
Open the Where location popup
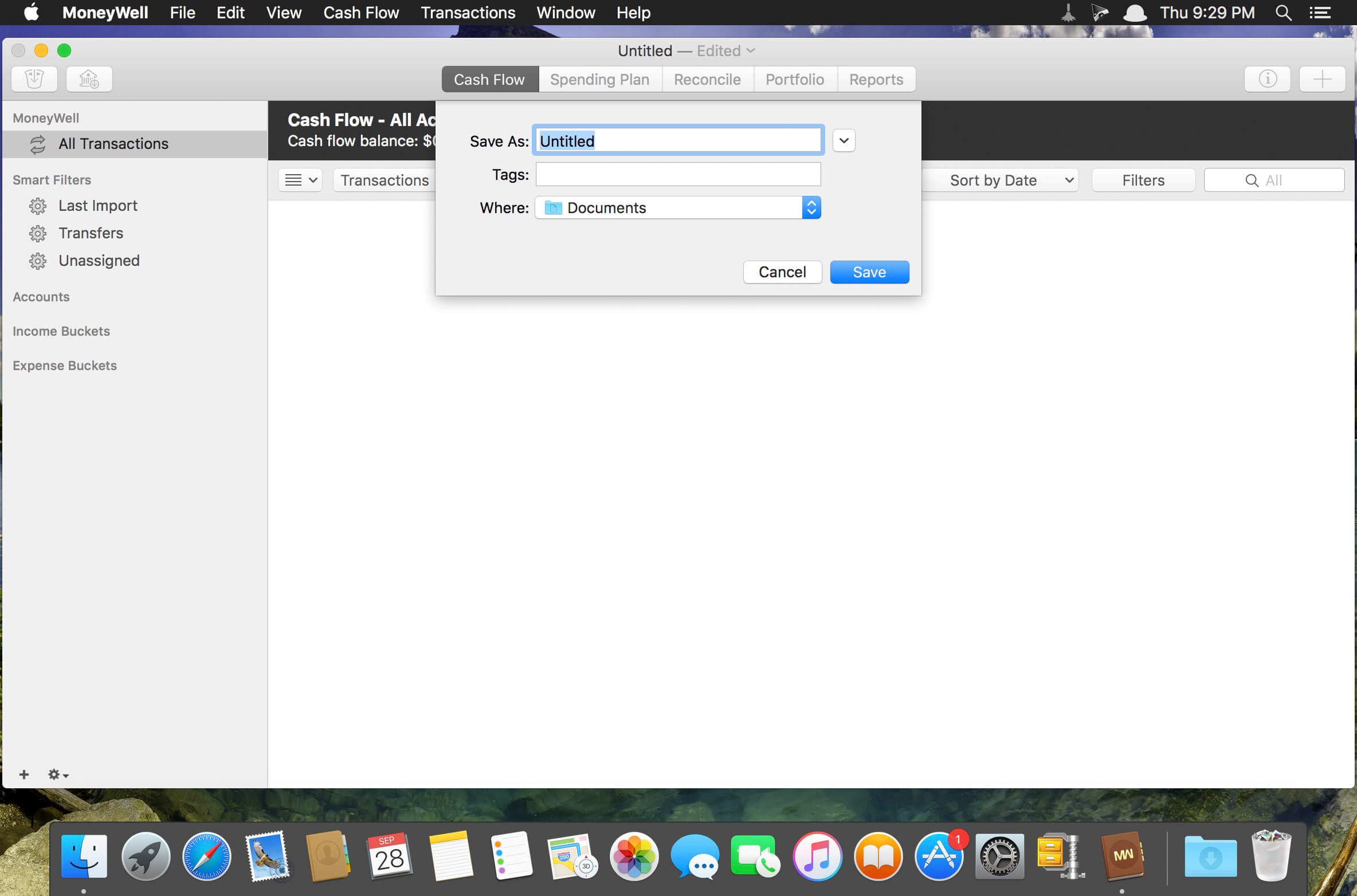click(x=678, y=207)
